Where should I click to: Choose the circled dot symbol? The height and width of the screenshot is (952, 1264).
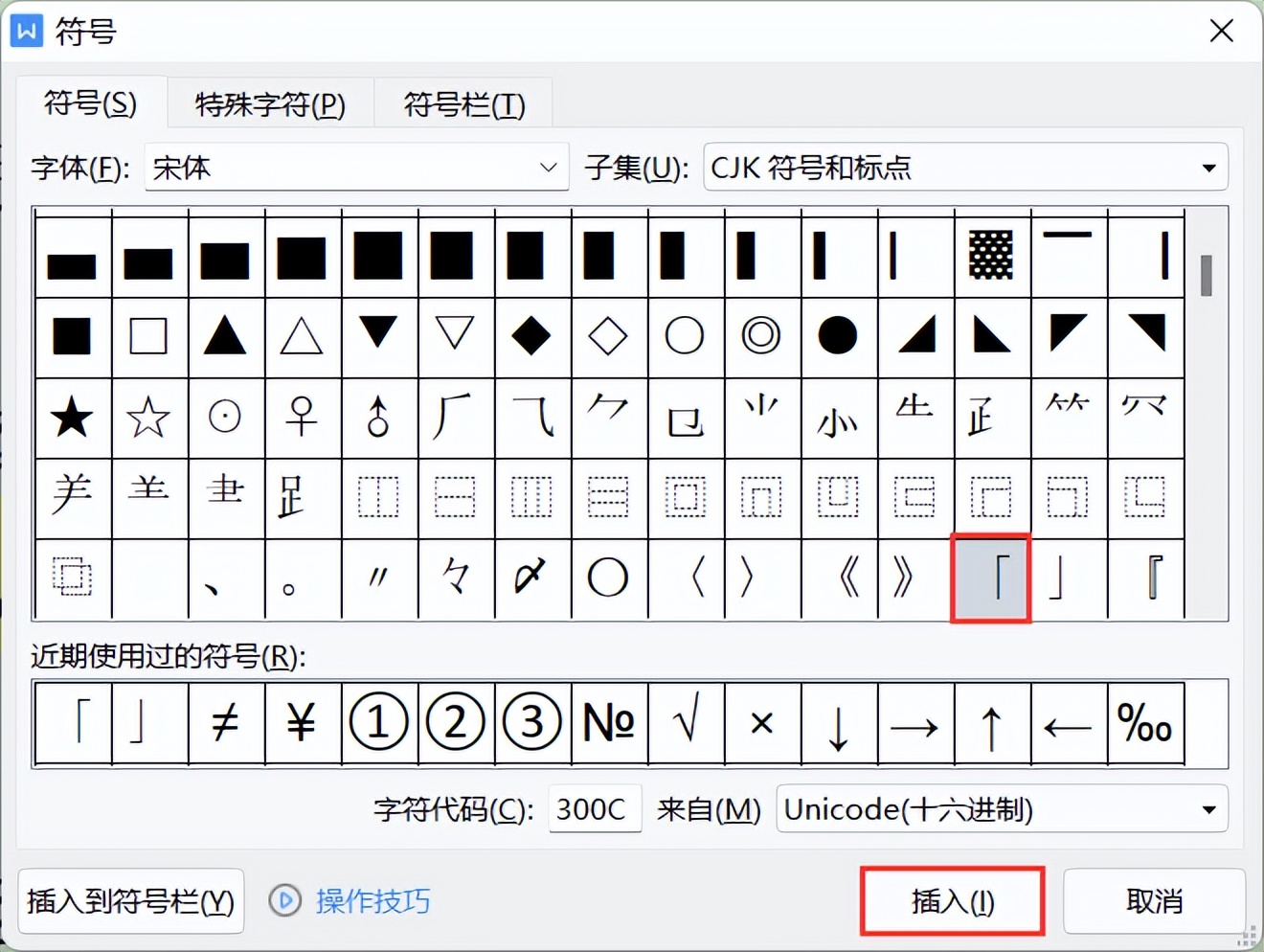[225, 418]
